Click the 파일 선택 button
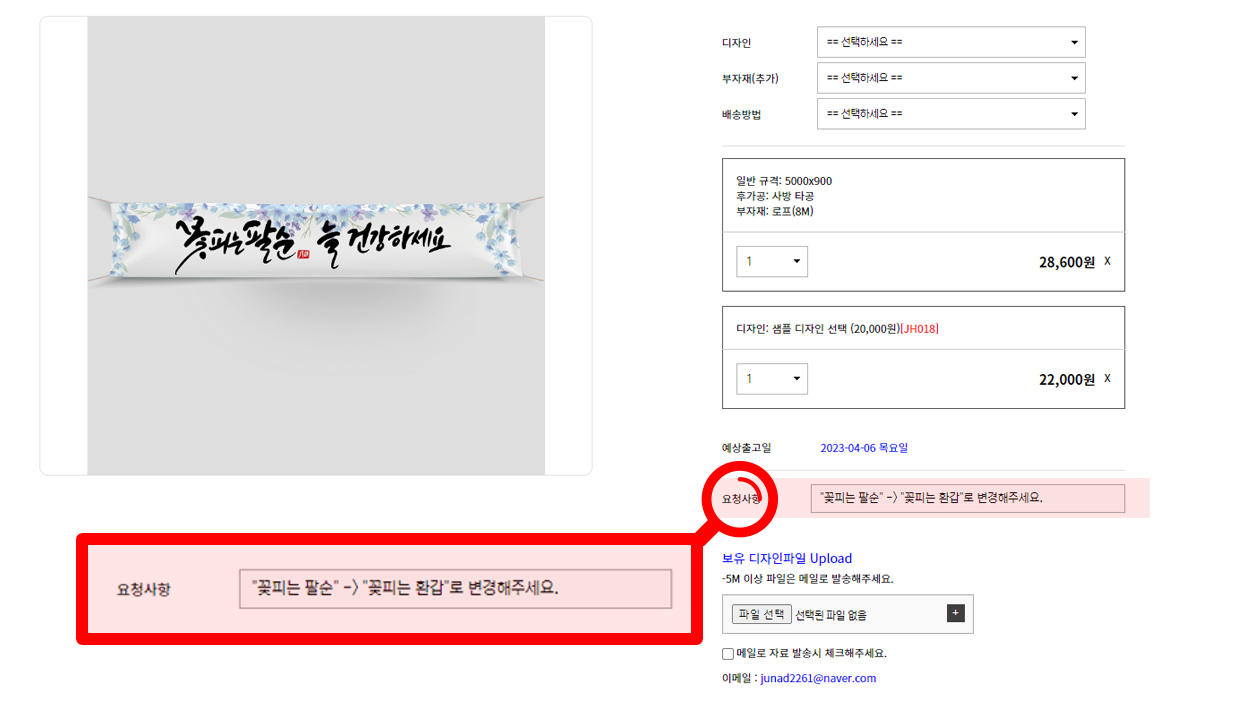This screenshot has width=1240, height=707. [761, 614]
